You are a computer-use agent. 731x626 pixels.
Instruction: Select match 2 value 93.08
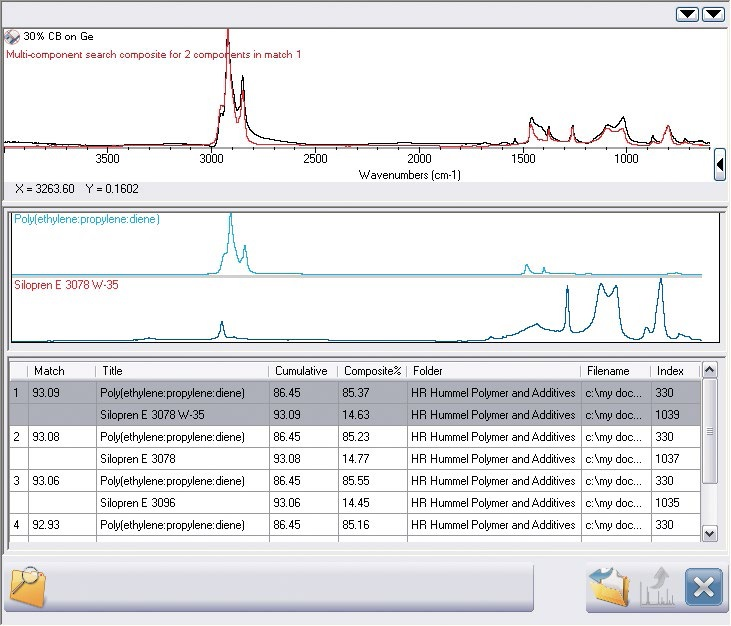click(46, 437)
